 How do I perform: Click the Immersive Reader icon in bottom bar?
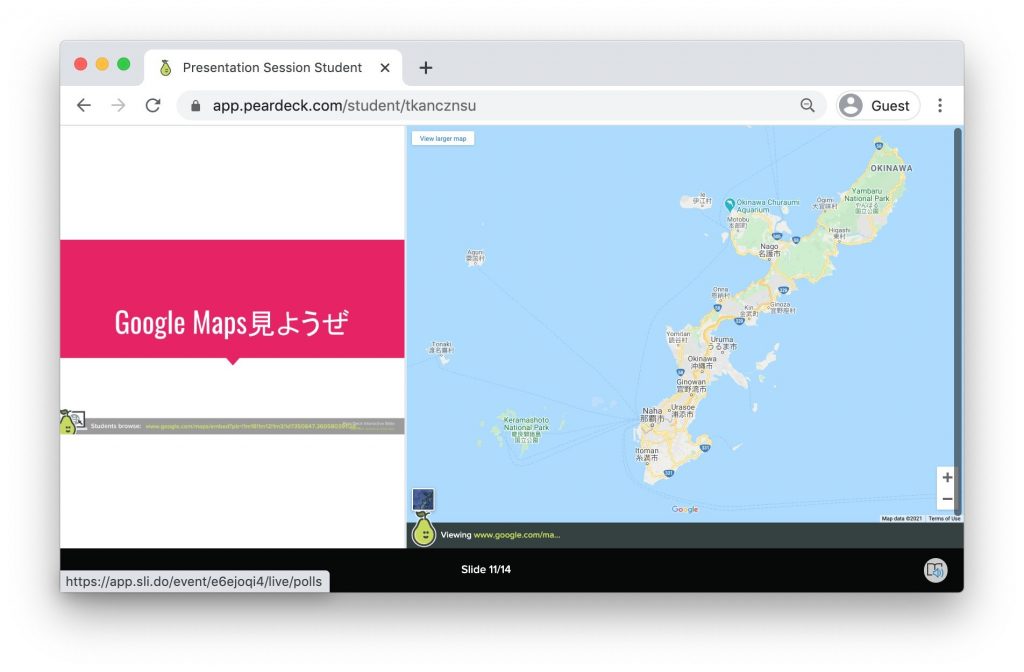pyautogui.click(x=935, y=570)
